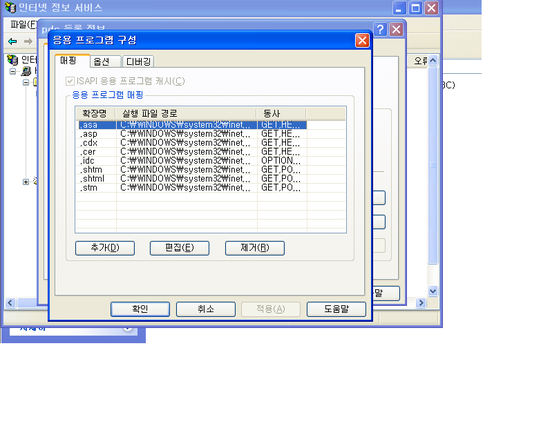Click the 편집(E) button
550x424 pixels.
(180, 248)
